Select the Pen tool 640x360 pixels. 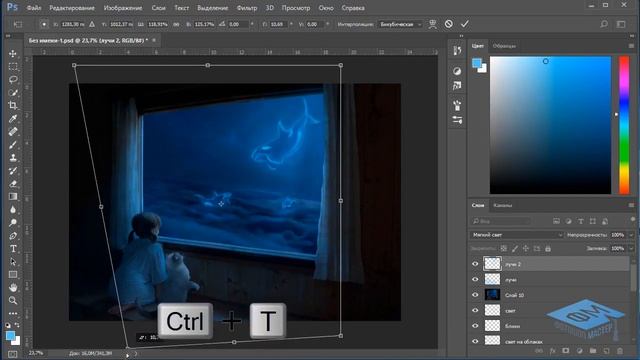[13, 236]
